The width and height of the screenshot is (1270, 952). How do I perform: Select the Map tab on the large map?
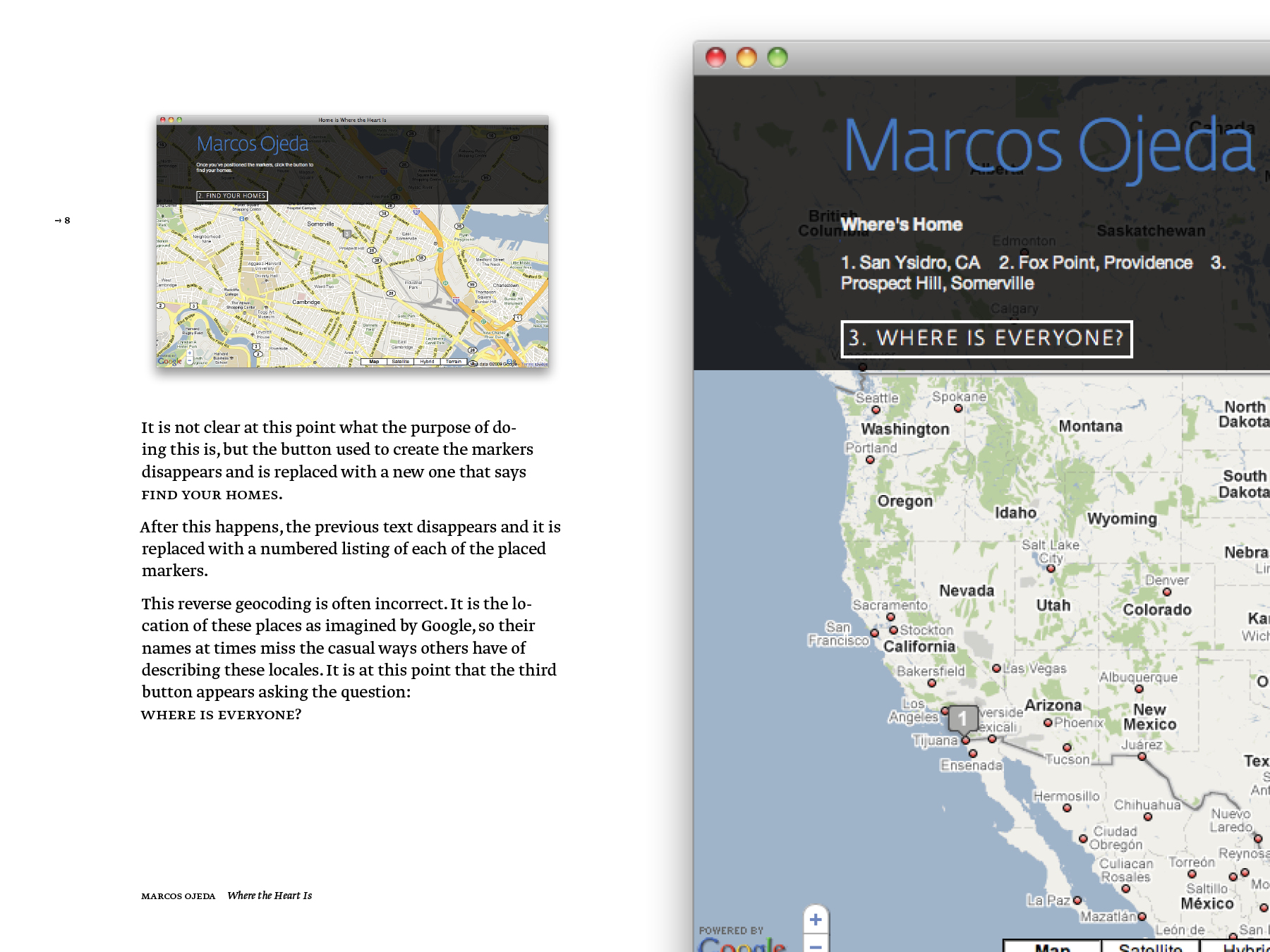pos(1052,947)
